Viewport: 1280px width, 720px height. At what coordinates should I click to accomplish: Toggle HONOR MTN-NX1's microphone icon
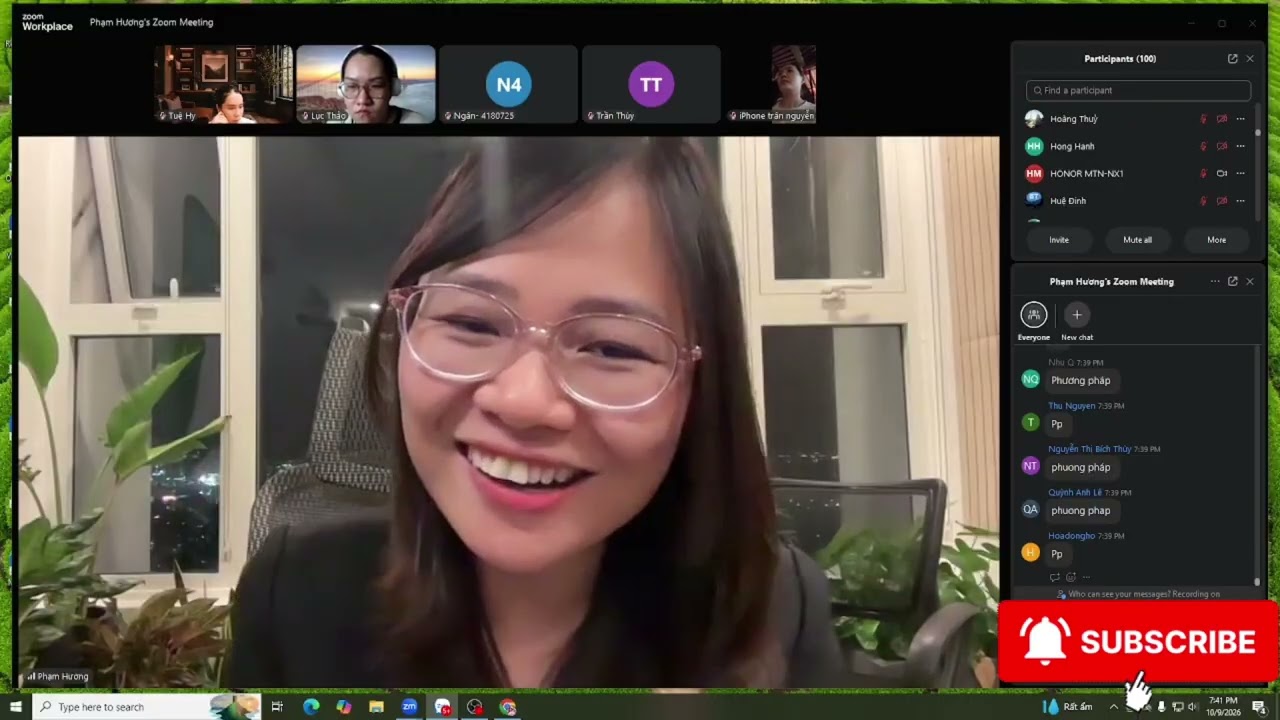pyautogui.click(x=1204, y=173)
